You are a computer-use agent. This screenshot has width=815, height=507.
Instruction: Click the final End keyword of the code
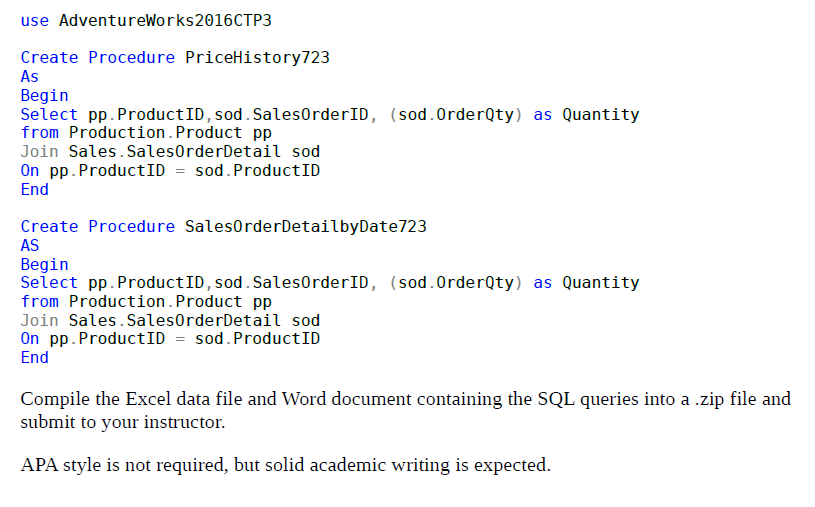pos(34,357)
